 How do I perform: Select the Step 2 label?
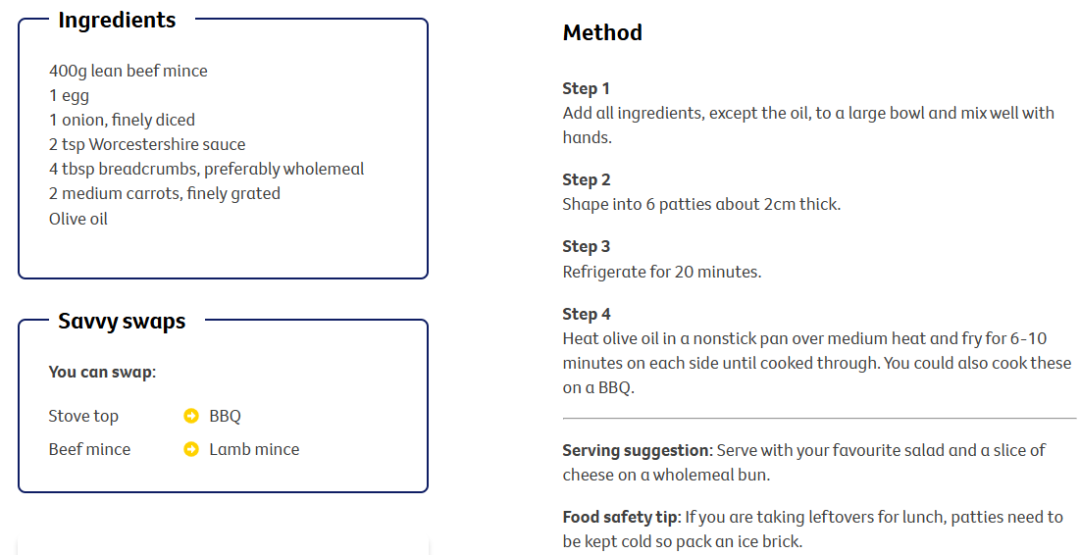tap(586, 180)
